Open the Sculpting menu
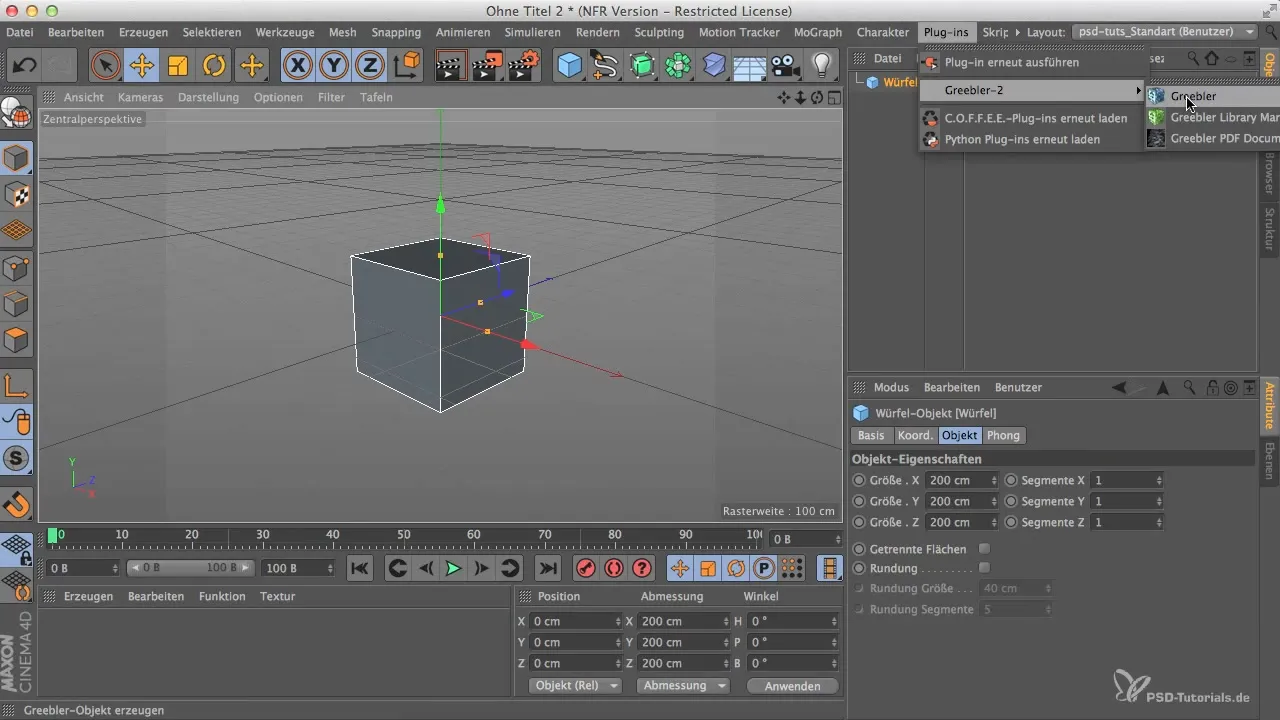Image resolution: width=1280 pixels, height=720 pixels. (x=659, y=32)
